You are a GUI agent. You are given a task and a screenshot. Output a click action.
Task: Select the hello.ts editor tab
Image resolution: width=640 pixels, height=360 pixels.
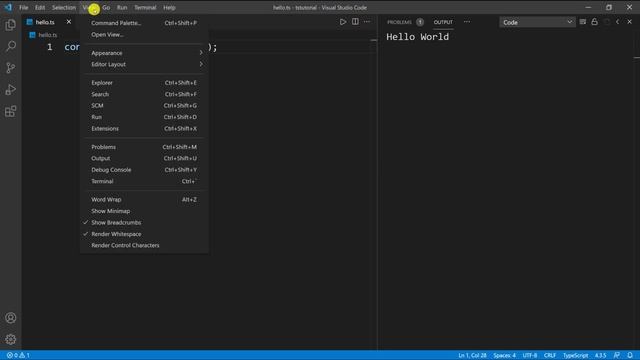(45, 22)
